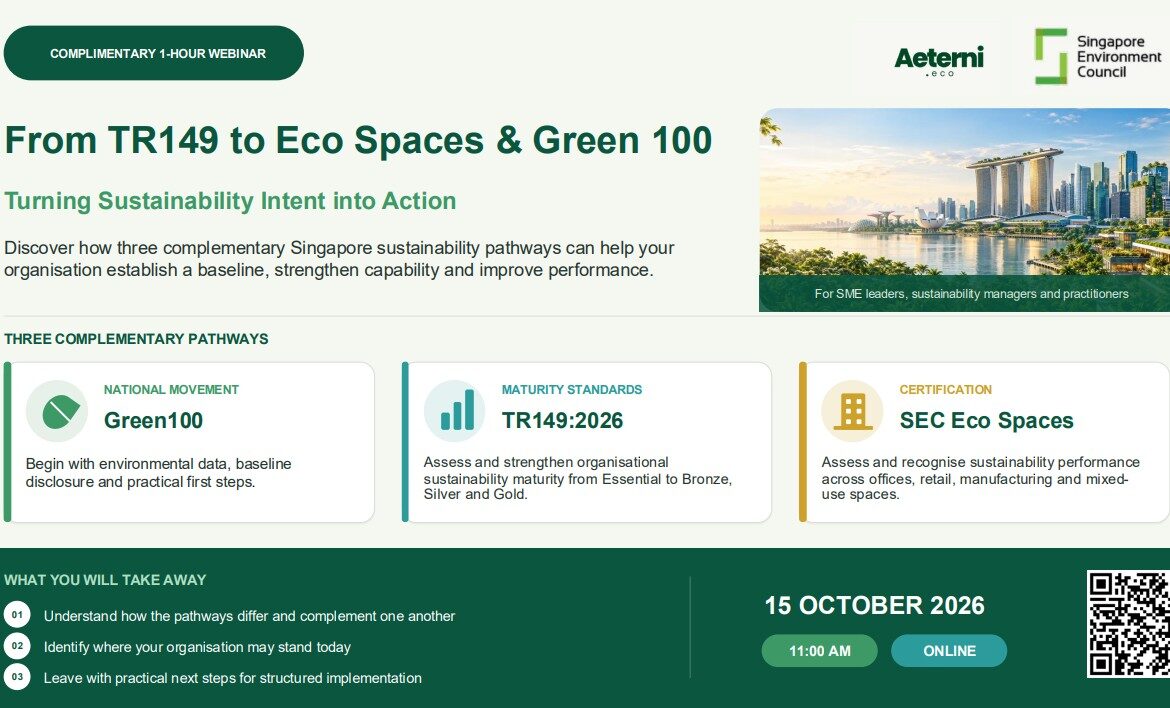This screenshot has width=1170, height=708.
Task: Click the Certification label
Action: 945,389
